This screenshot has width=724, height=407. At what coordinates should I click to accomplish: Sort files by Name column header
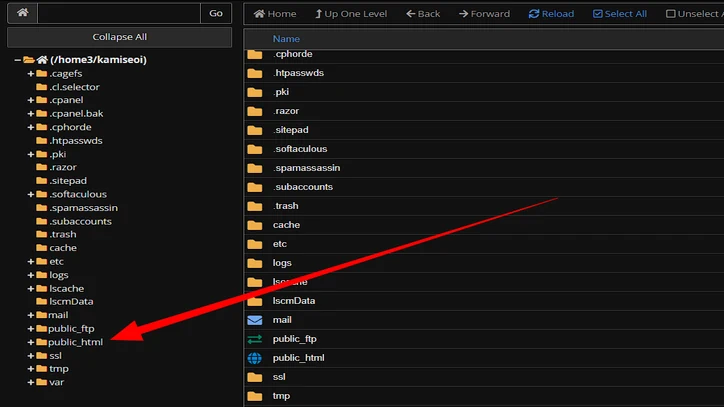pos(286,39)
